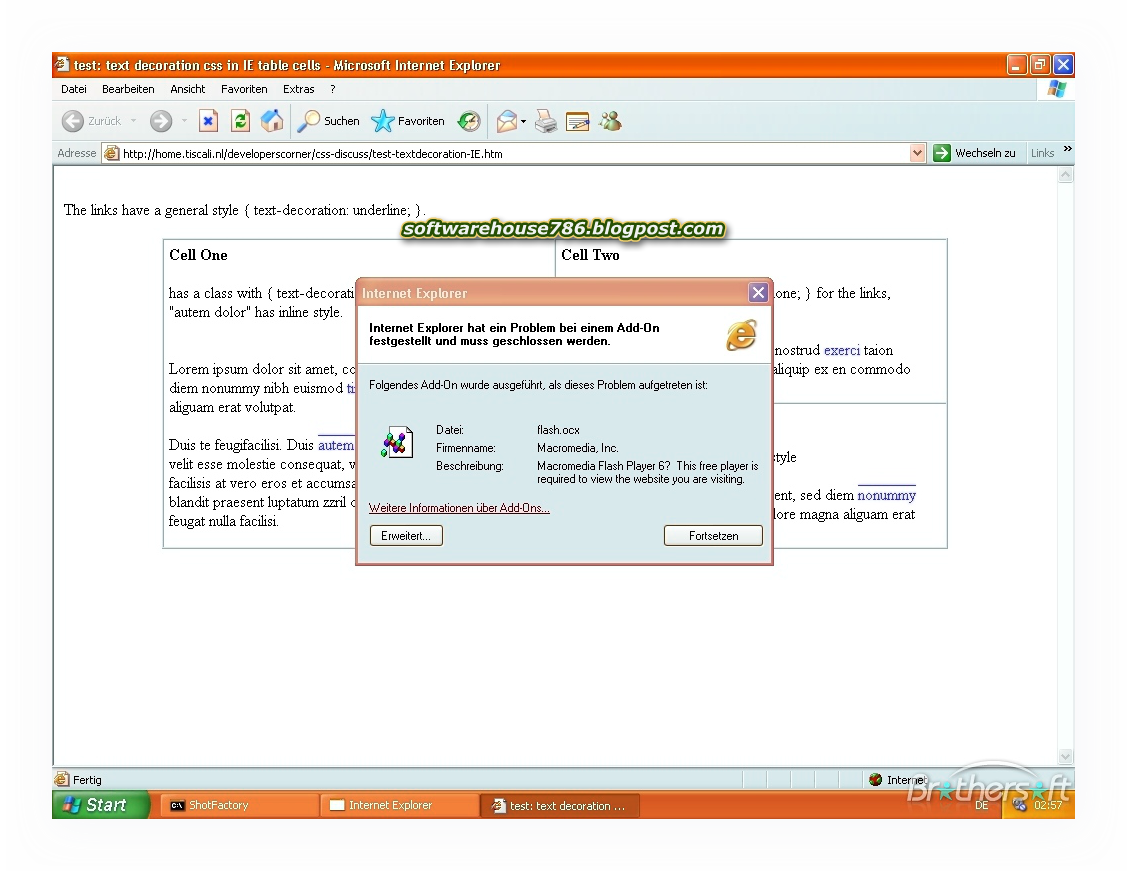The width and height of the screenshot is (1127, 871).
Task: Click the Edit page toolbar icon
Action: point(577,121)
